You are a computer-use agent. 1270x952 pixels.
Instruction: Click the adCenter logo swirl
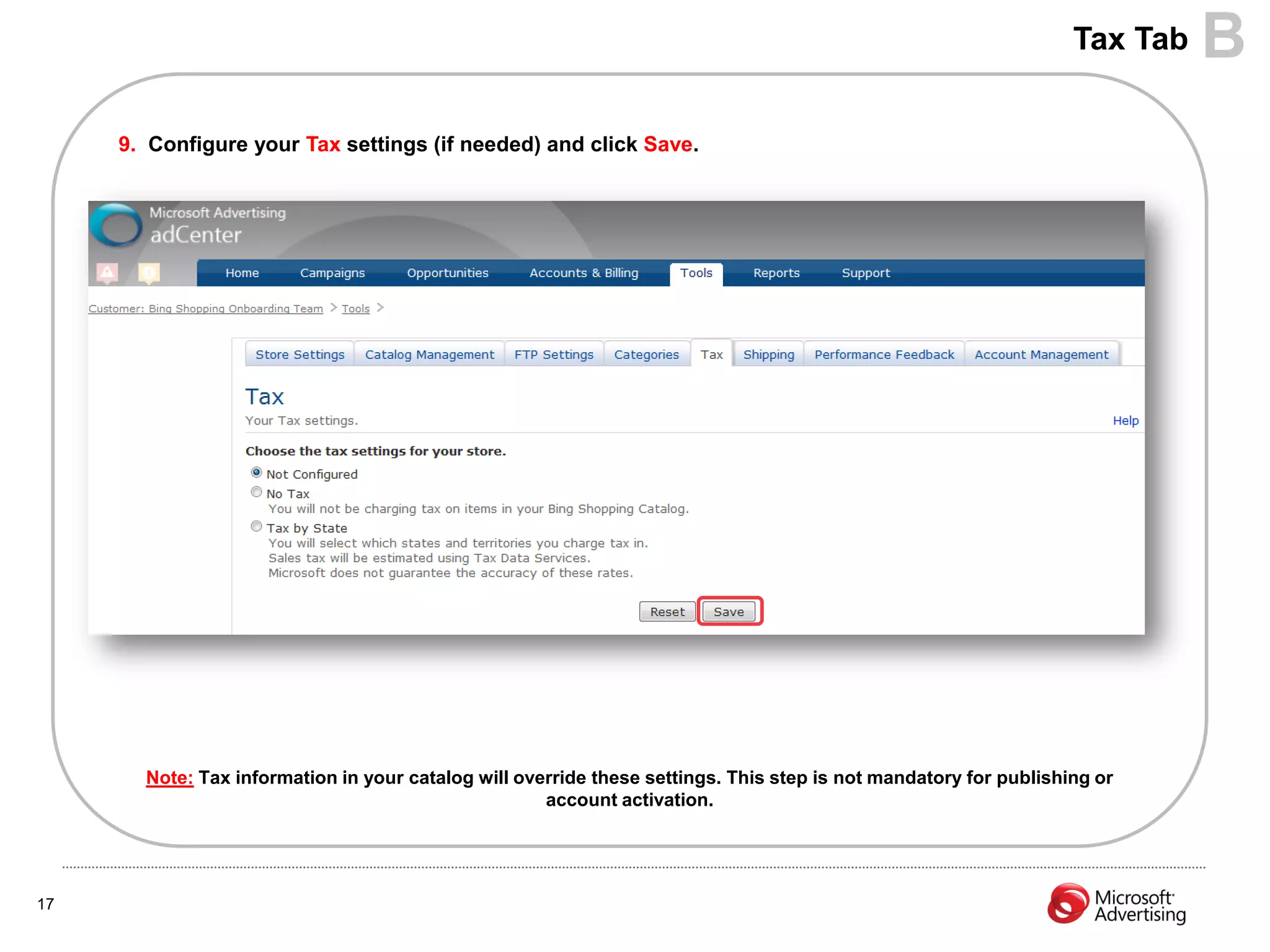[x=117, y=226]
